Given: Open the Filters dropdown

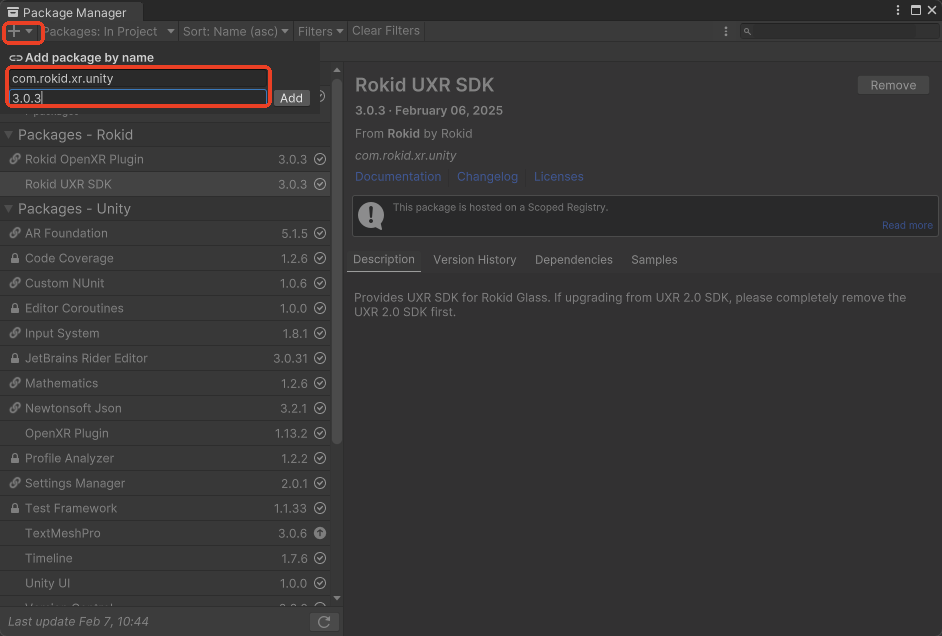Looking at the screenshot, I should 320,31.
